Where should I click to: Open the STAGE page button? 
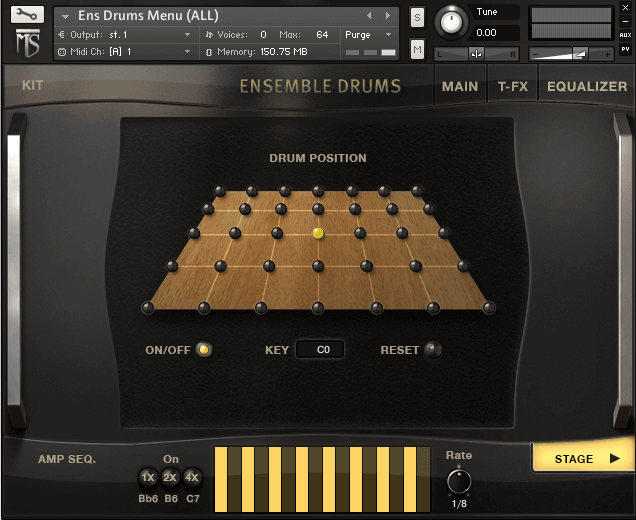tap(584, 458)
